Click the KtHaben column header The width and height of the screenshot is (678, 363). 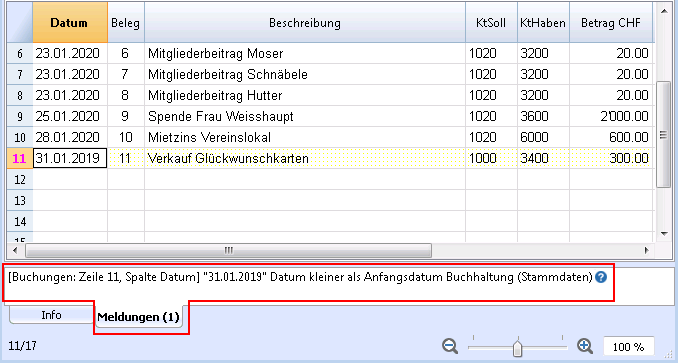tap(543, 22)
